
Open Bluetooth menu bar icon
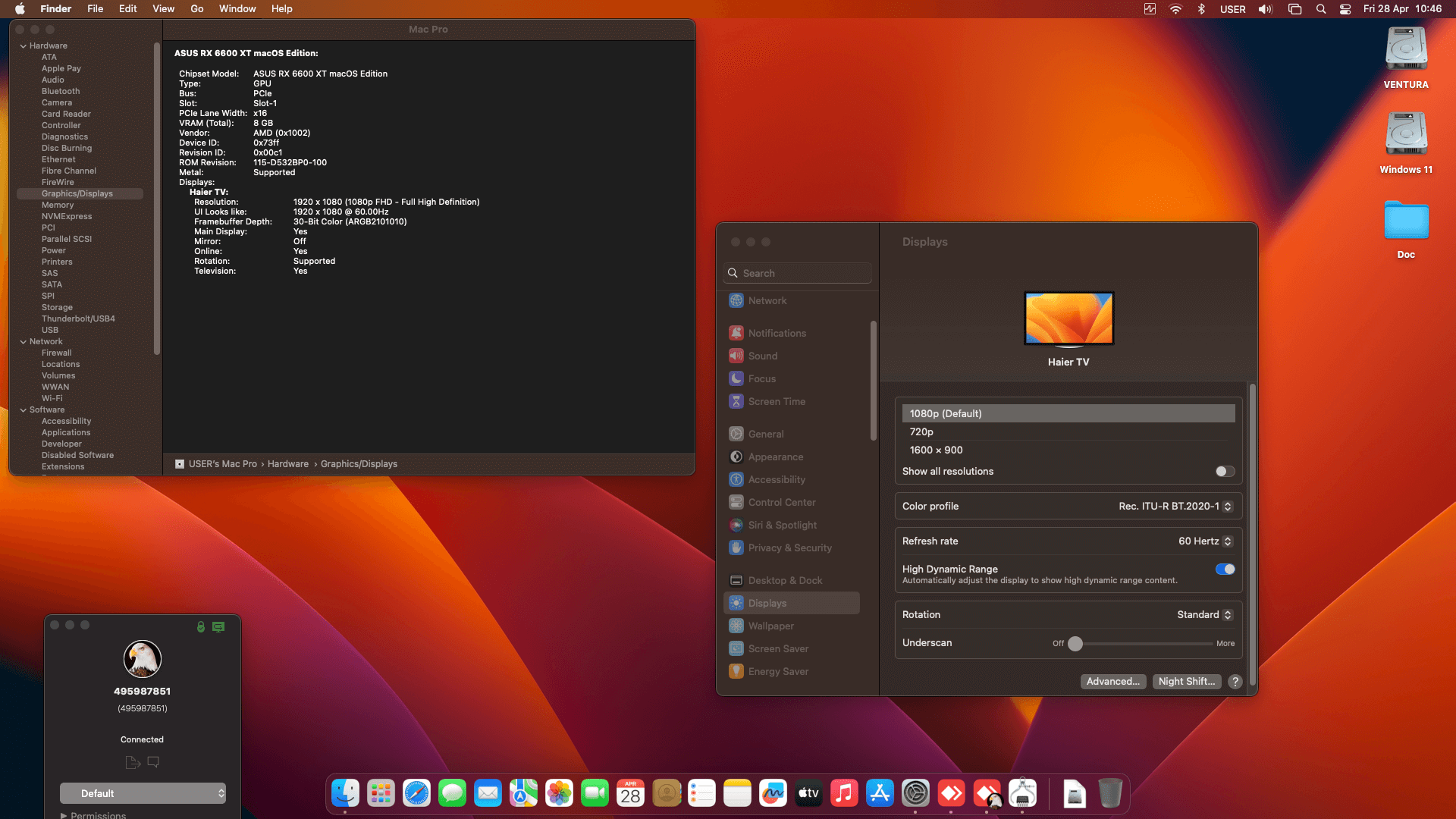1201,9
